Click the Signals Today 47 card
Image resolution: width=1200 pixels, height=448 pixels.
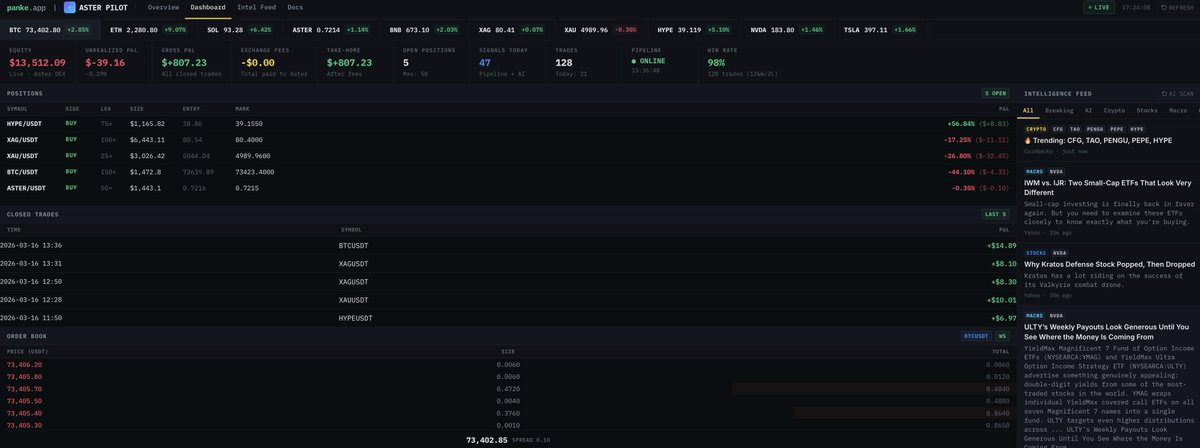pyautogui.click(x=509, y=61)
